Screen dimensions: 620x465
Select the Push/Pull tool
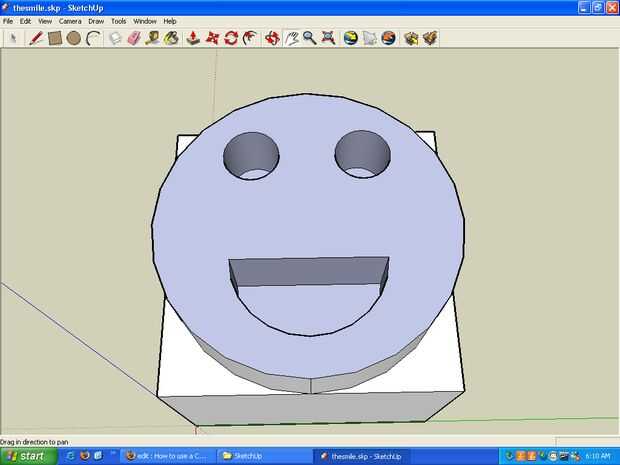coord(193,38)
